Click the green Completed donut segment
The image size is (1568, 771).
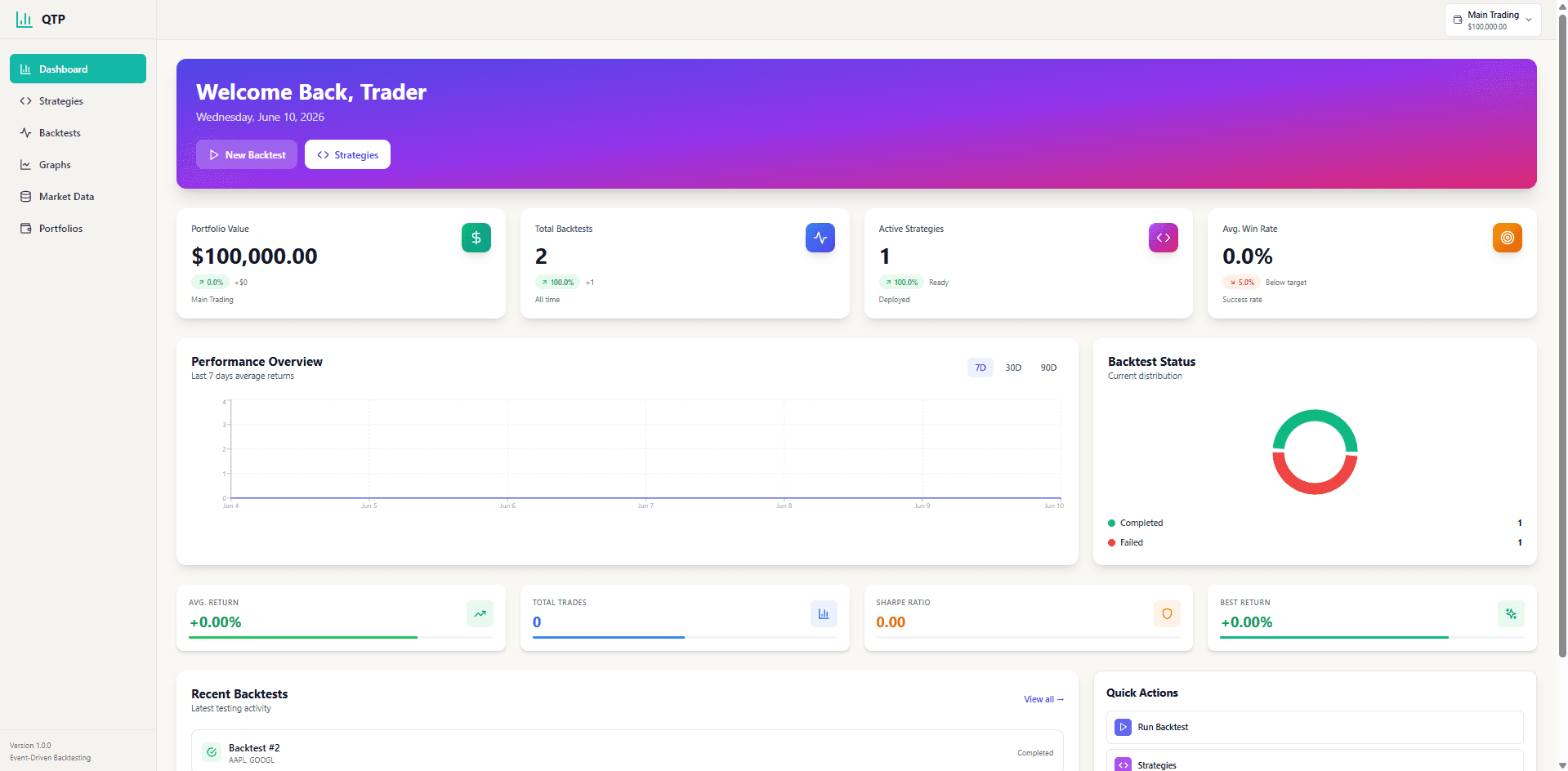click(x=1315, y=415)
